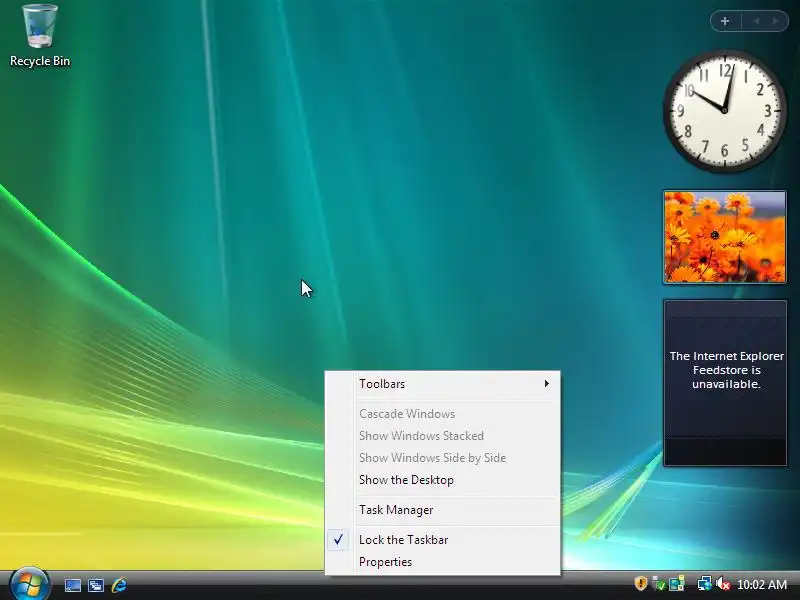
Task: Open taskbar Properties from the menu
Action: pyautogui.click(x=442, y=562)
